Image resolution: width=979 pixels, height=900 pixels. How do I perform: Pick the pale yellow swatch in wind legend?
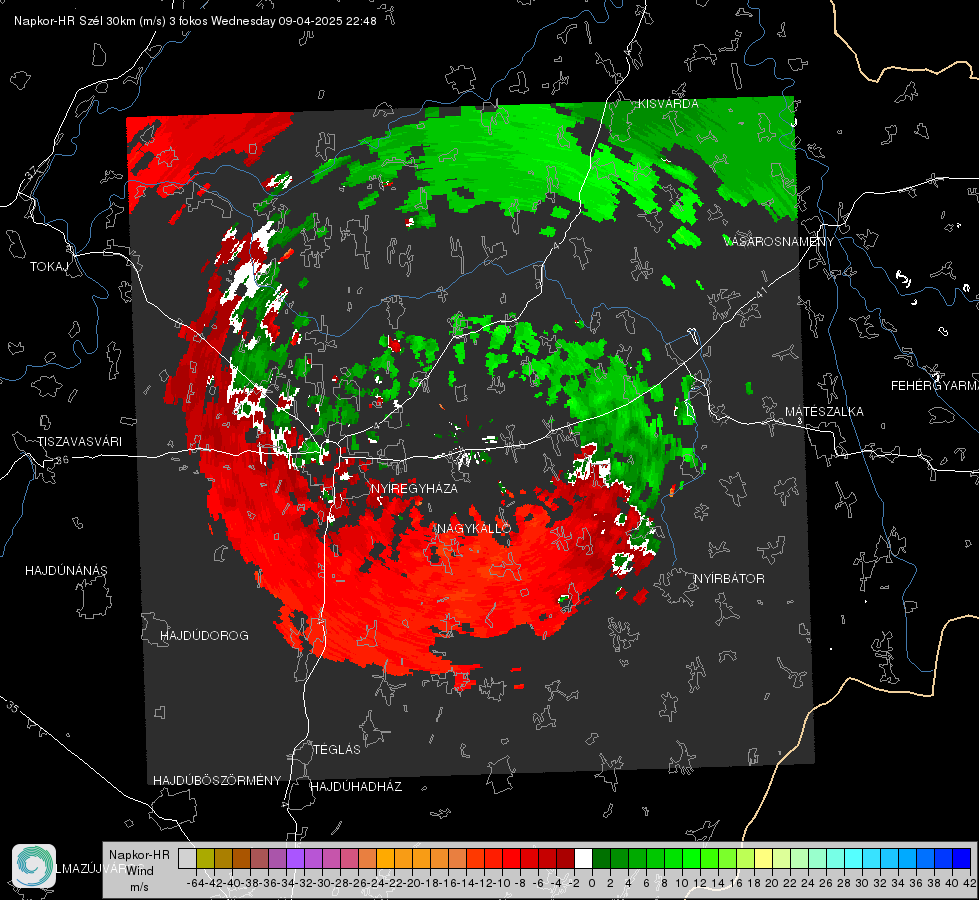tap(764, 858)
